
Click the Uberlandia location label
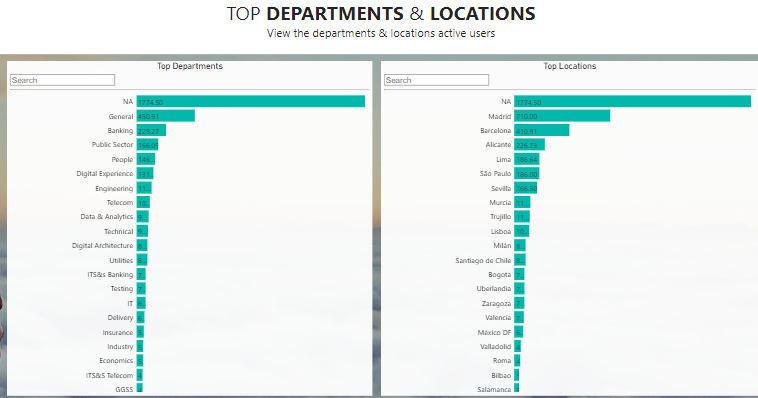point(494,289)
